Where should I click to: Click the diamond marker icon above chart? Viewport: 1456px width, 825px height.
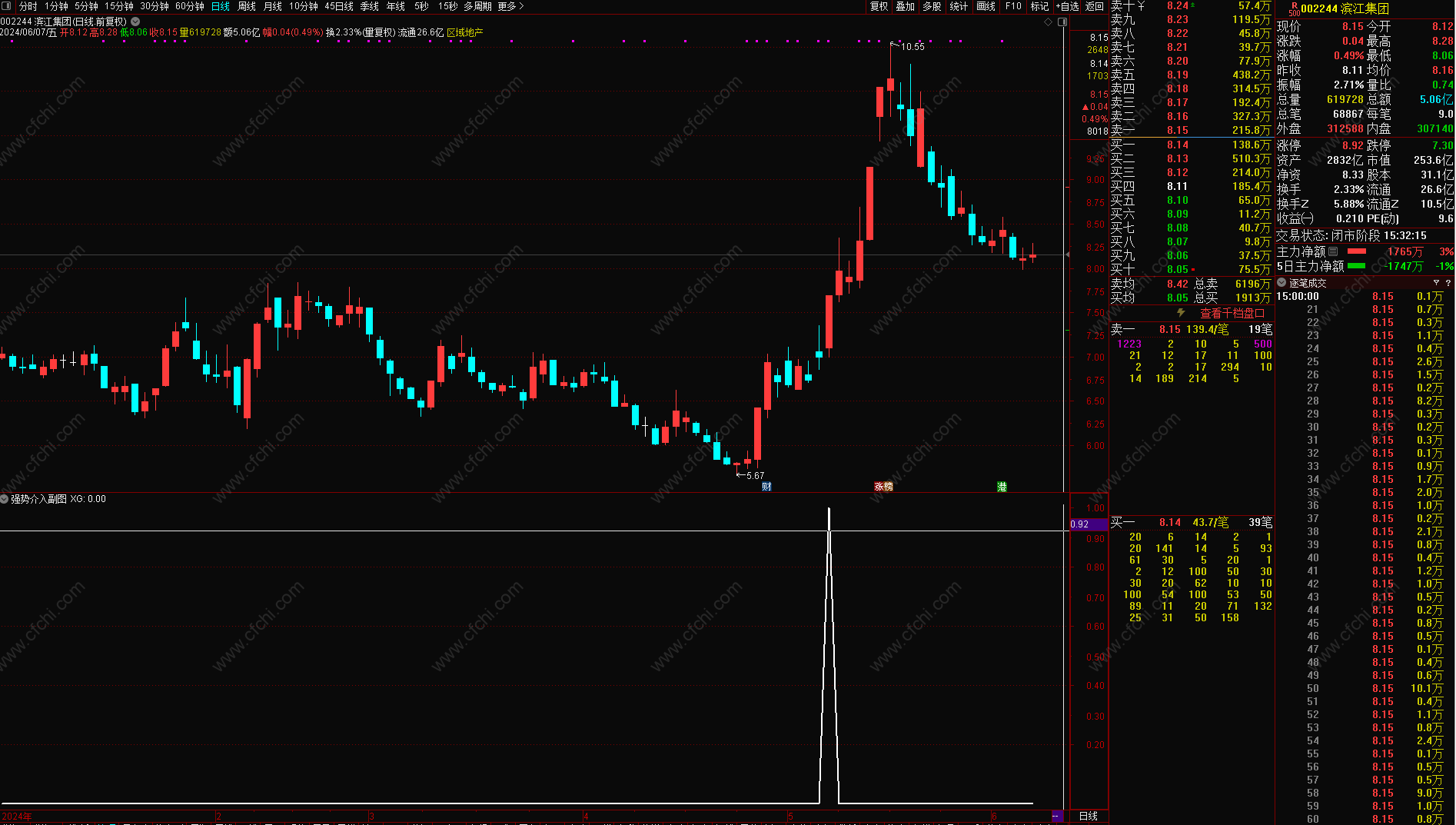pyautogui.click(x=1048, y=22)
